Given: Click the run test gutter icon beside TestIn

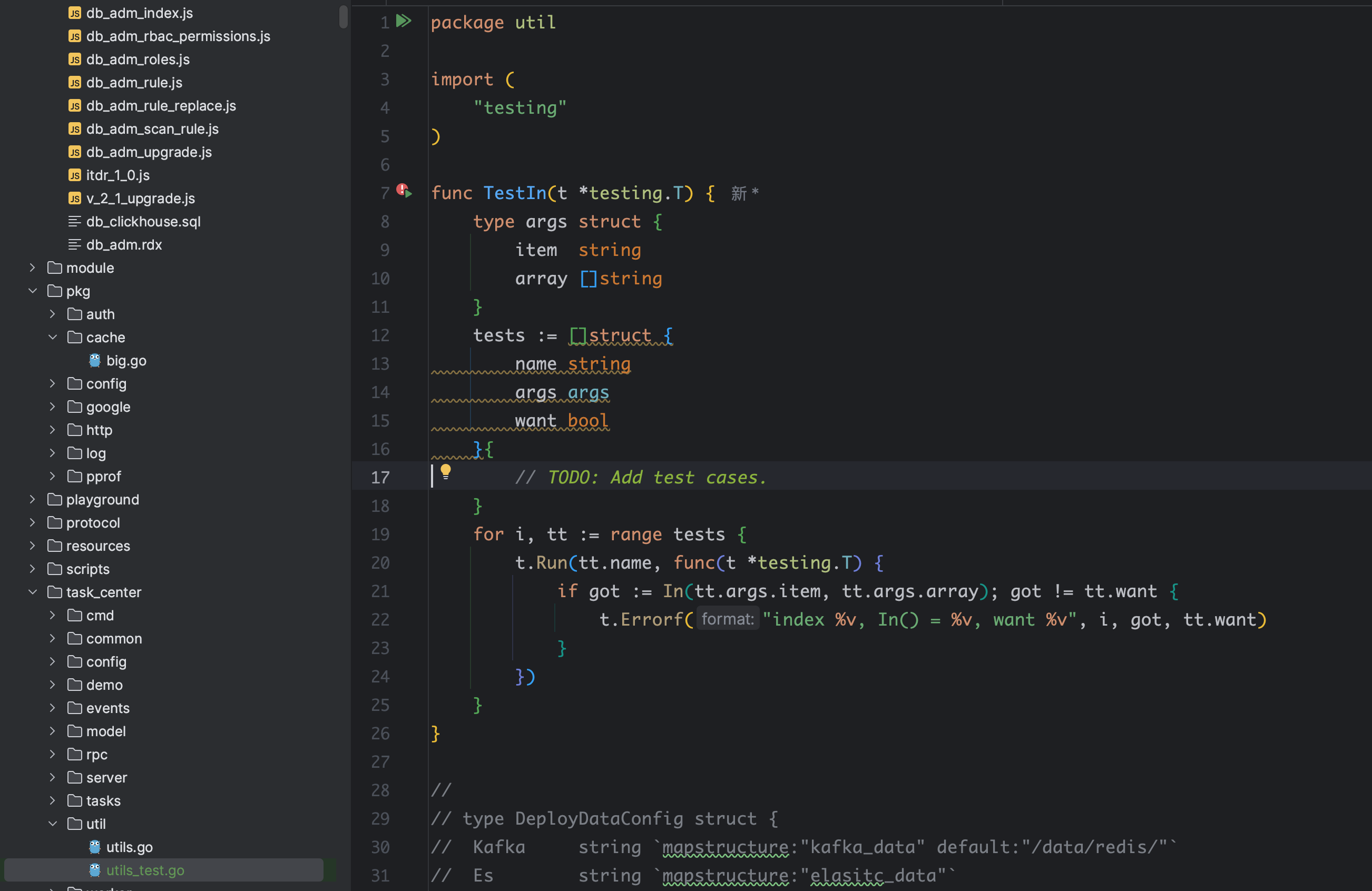Looking at the screenshot, I should (404, 191).
